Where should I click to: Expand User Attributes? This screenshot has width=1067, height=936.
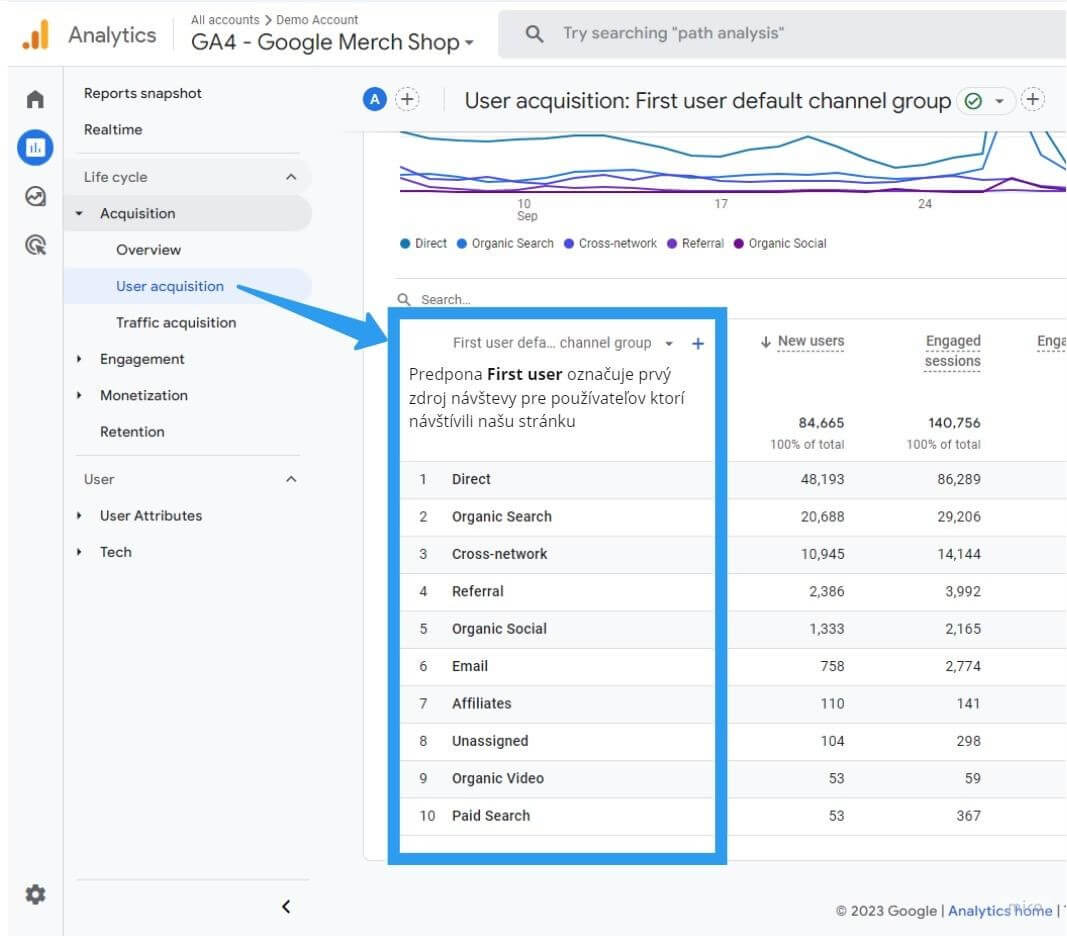pos(79,515)
